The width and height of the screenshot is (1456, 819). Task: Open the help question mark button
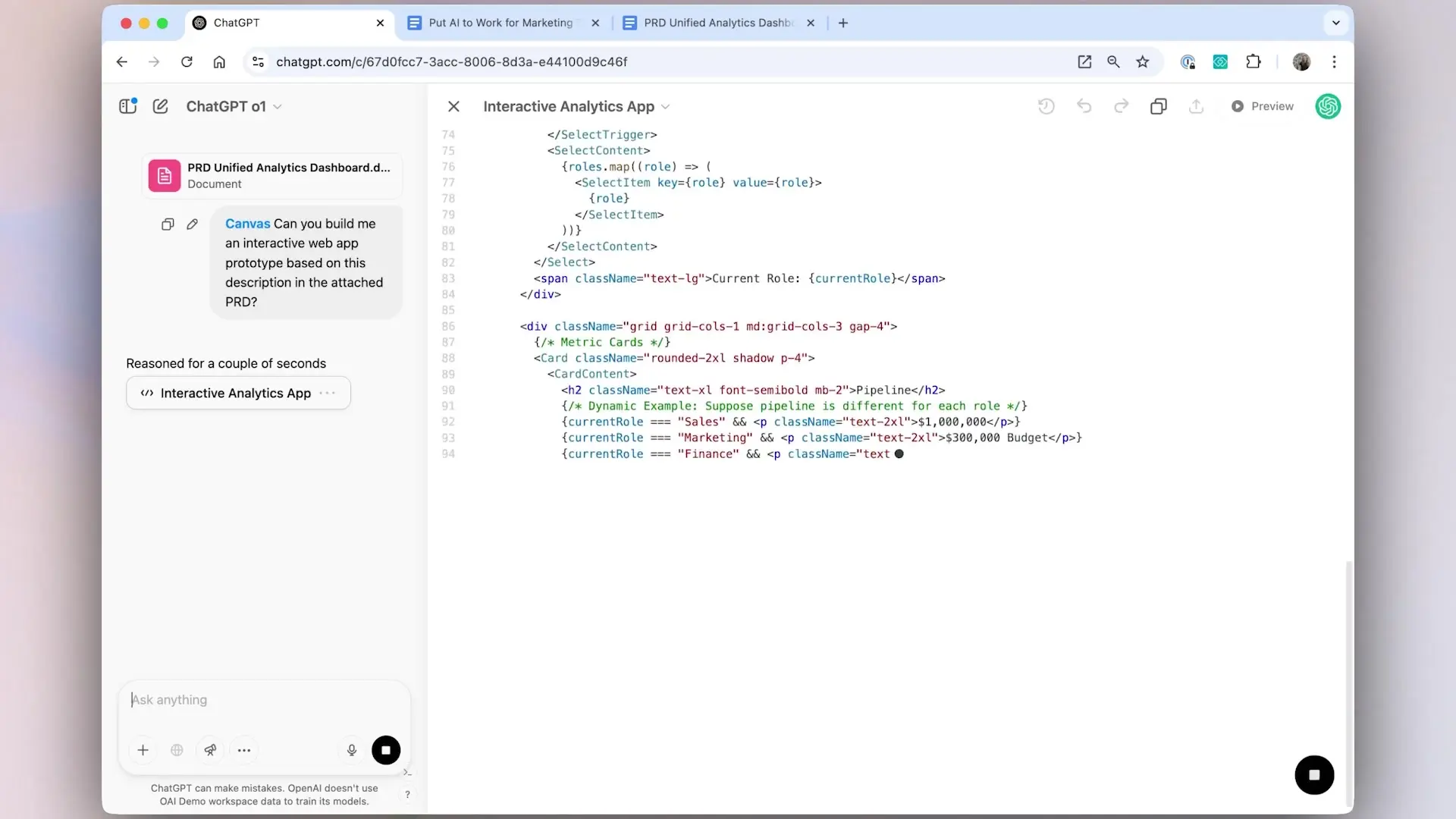[408, 795]
